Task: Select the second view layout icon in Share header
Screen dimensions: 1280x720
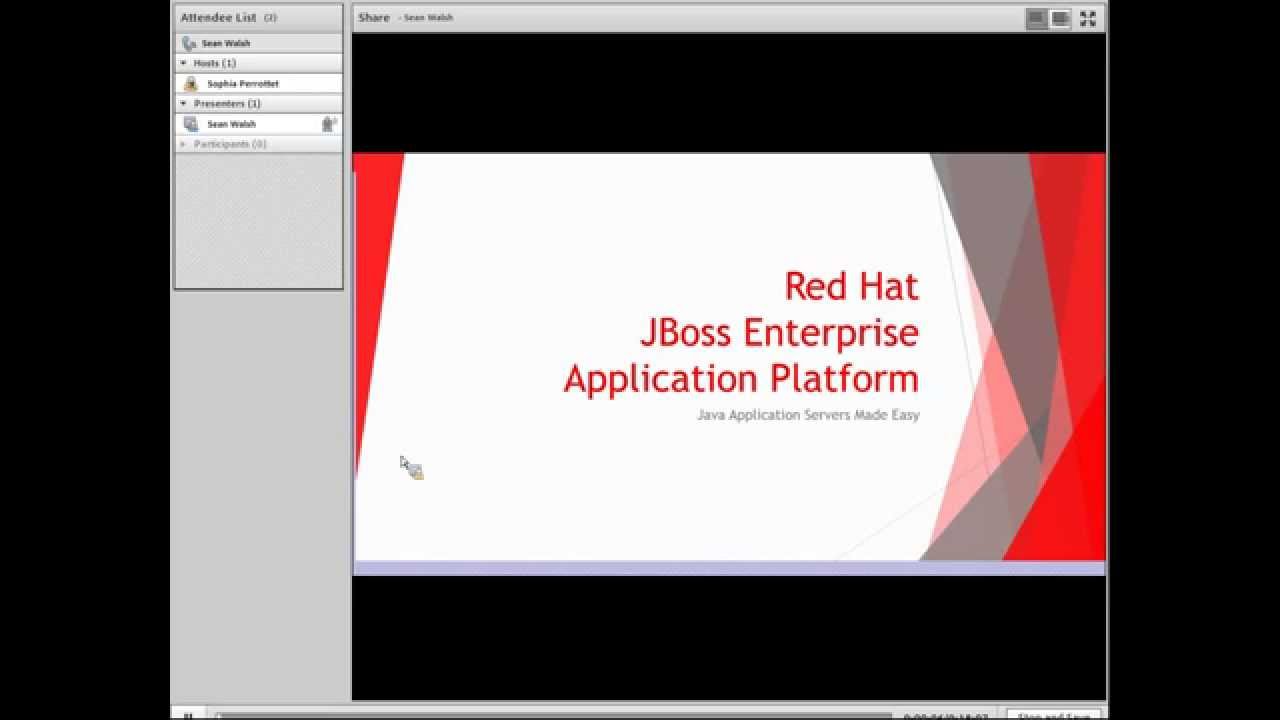Action: [1061, 18]
